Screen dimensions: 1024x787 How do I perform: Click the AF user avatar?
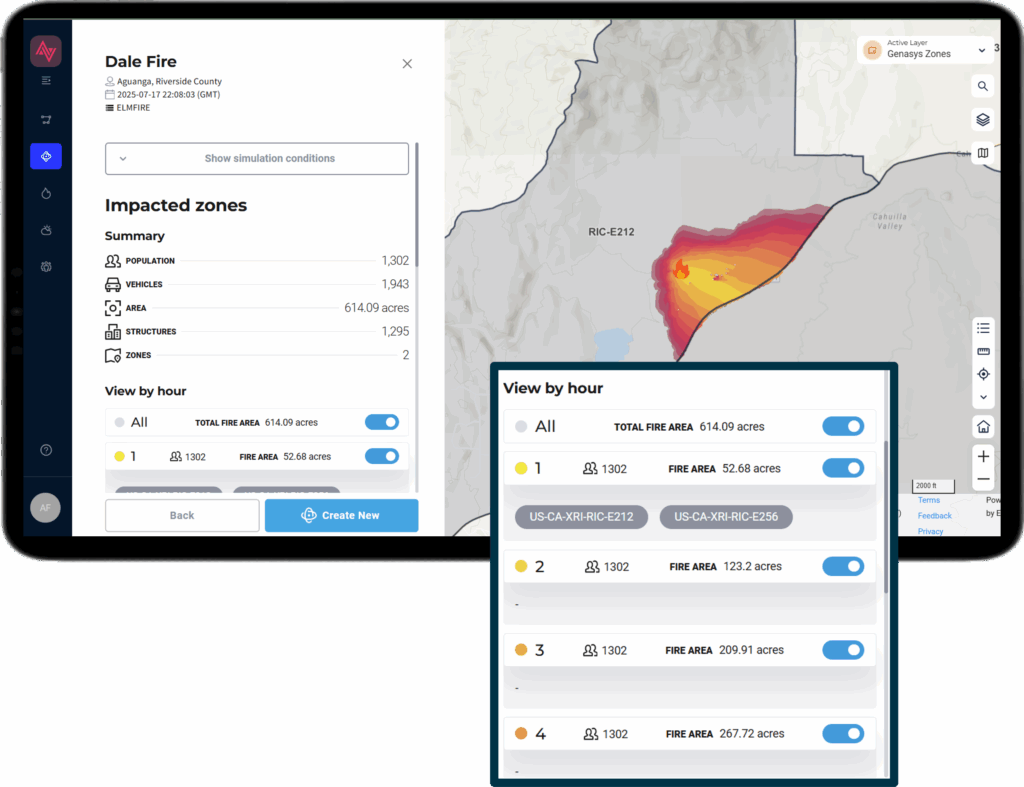[46, 508]
